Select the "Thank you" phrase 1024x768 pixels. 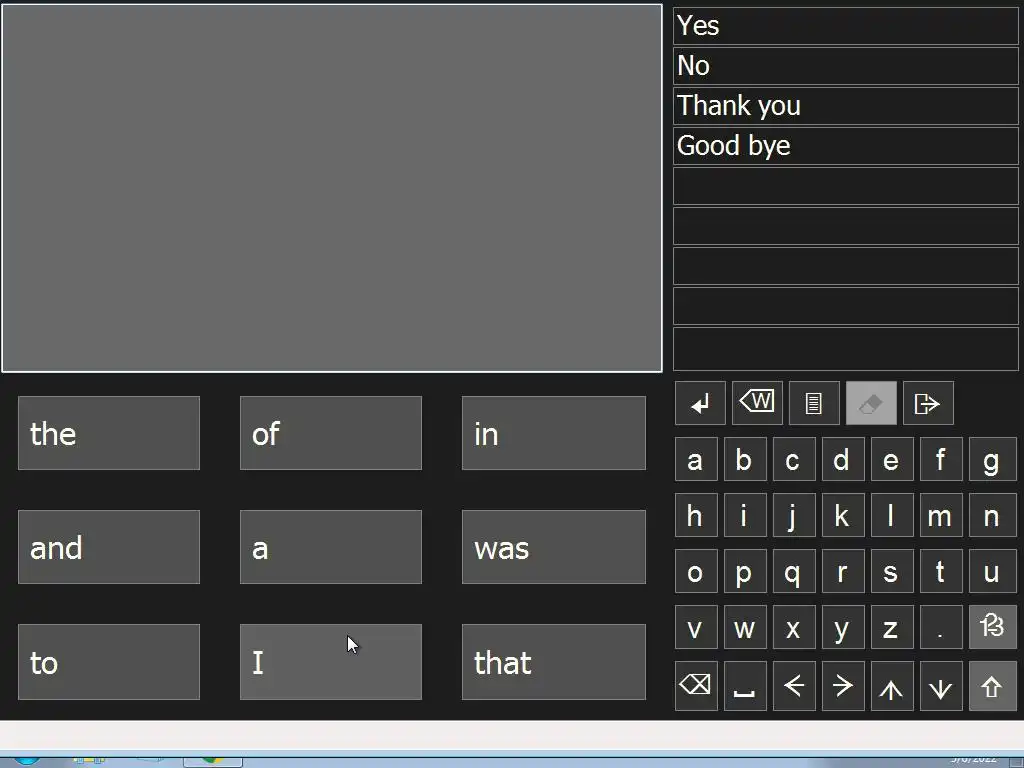pyautogui.click(x=845, y=106)
